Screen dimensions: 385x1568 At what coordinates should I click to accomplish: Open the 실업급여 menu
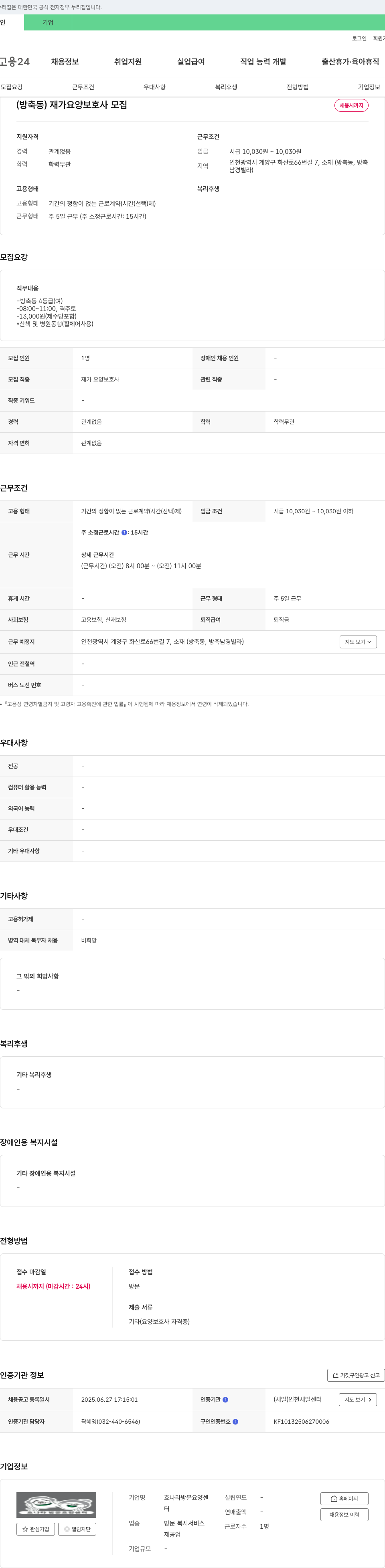pyautogui.click(x=190, y=61)
